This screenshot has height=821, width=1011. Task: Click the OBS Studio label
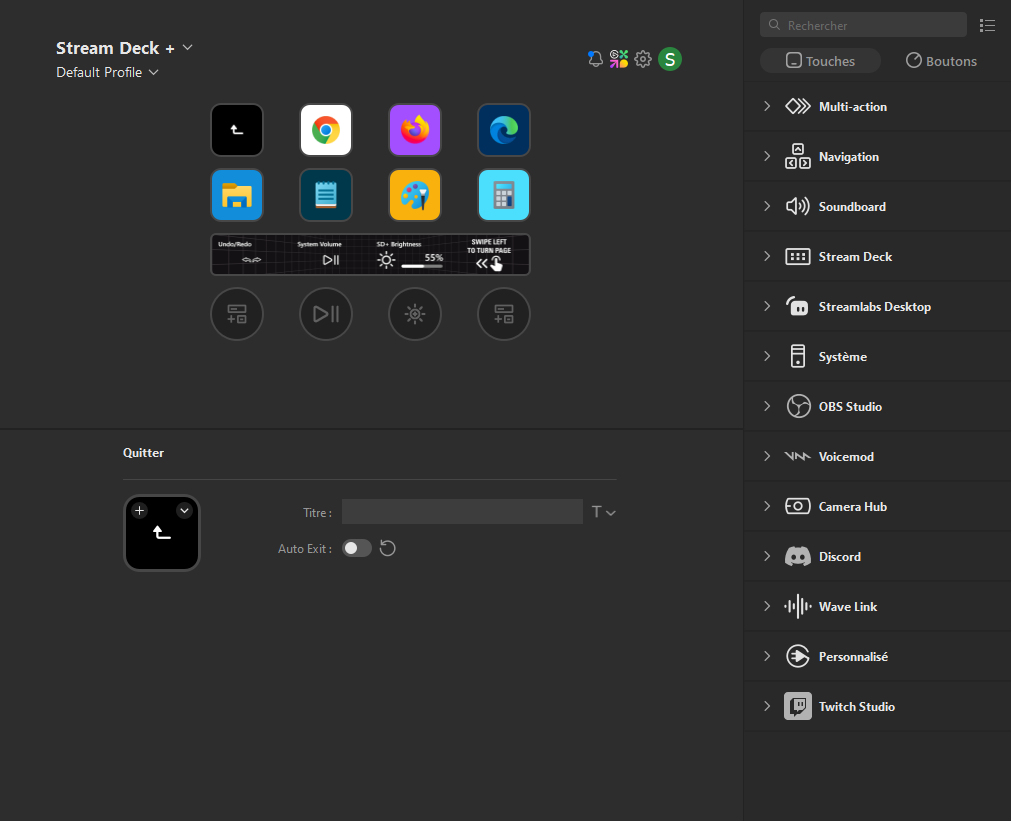click(850, 406)
